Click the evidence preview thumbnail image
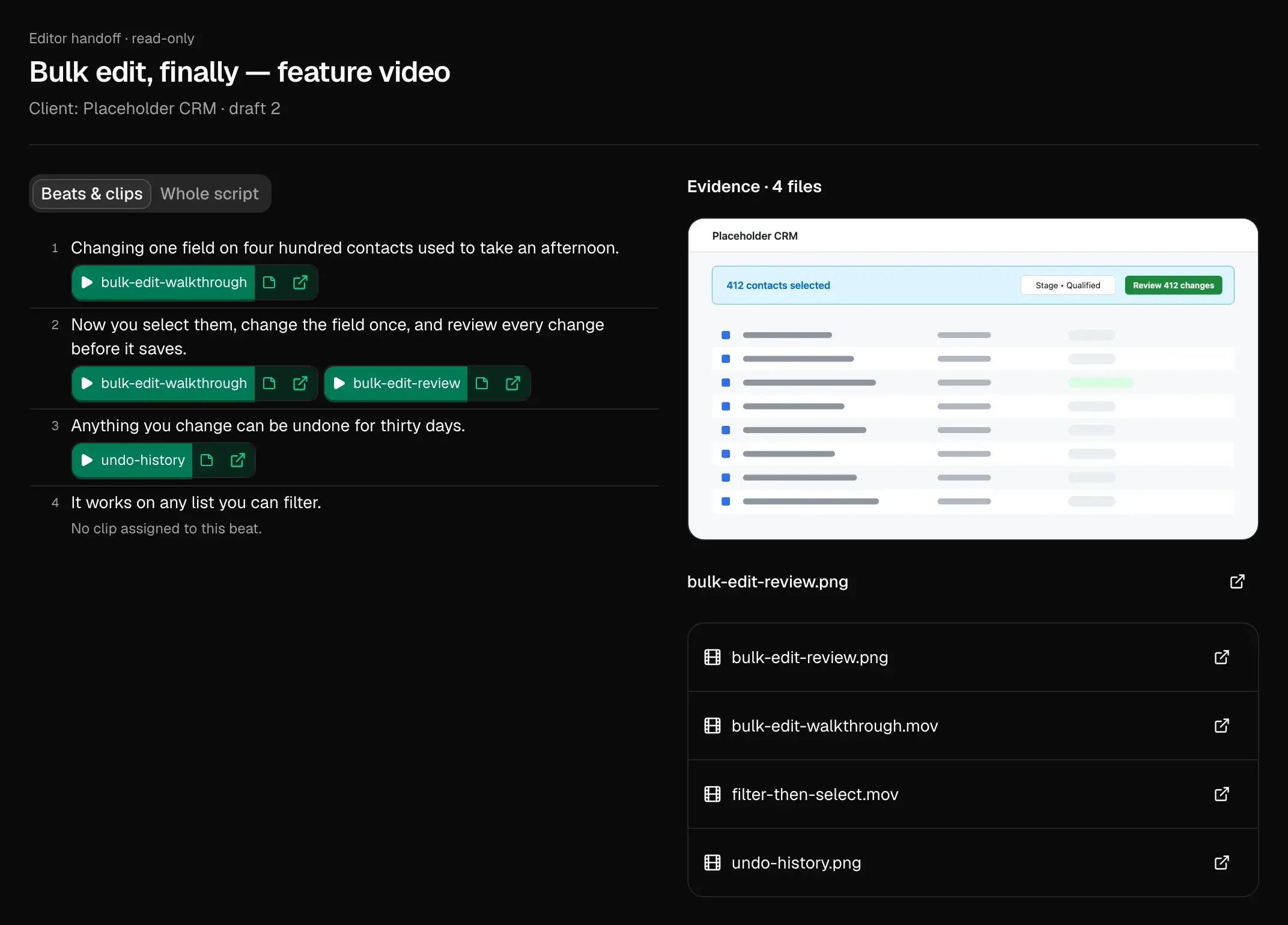The height and width of the screenshot is (925, 1288). 973,379
